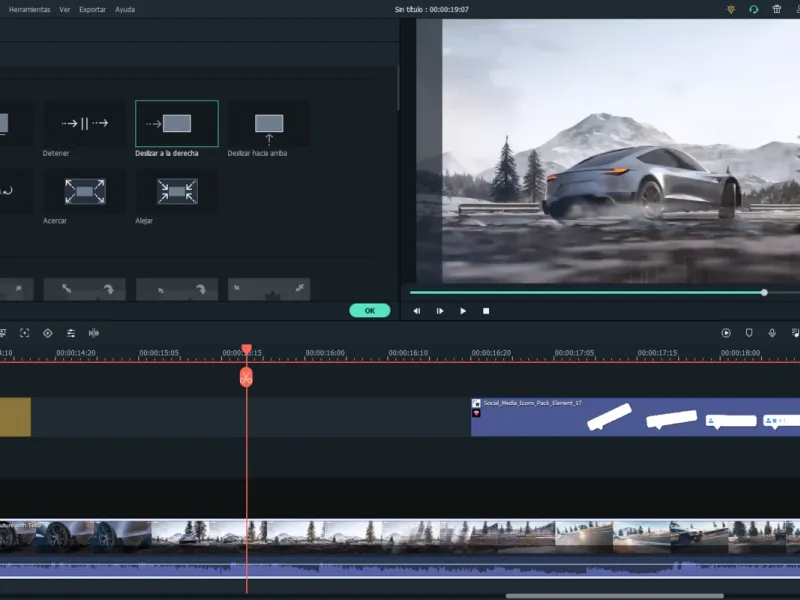This screenshot has width=800, height=600.
Task: Click the preview progress slider handle
Action: (x=764, y=292)
